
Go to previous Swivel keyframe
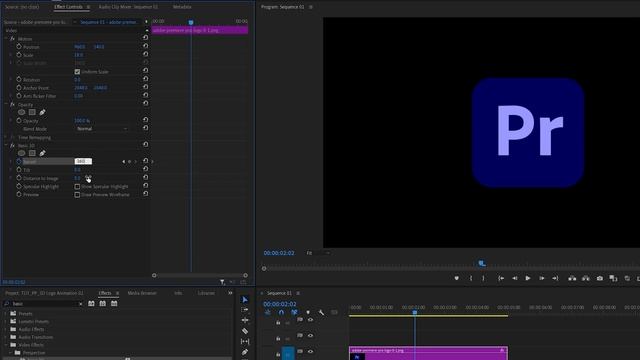coord(123,162)
